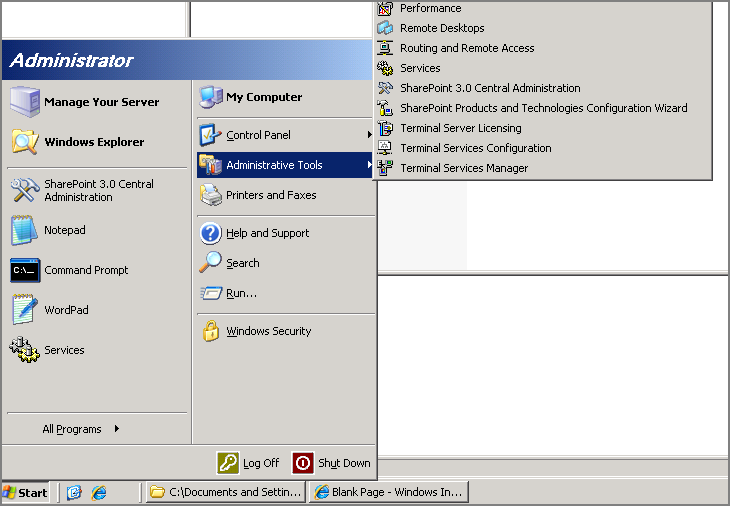Expand the Administrative Tools submenu arrow
The width and height of the screenshot is (730, 506).
pyautogui.click(x=369, y=165)
